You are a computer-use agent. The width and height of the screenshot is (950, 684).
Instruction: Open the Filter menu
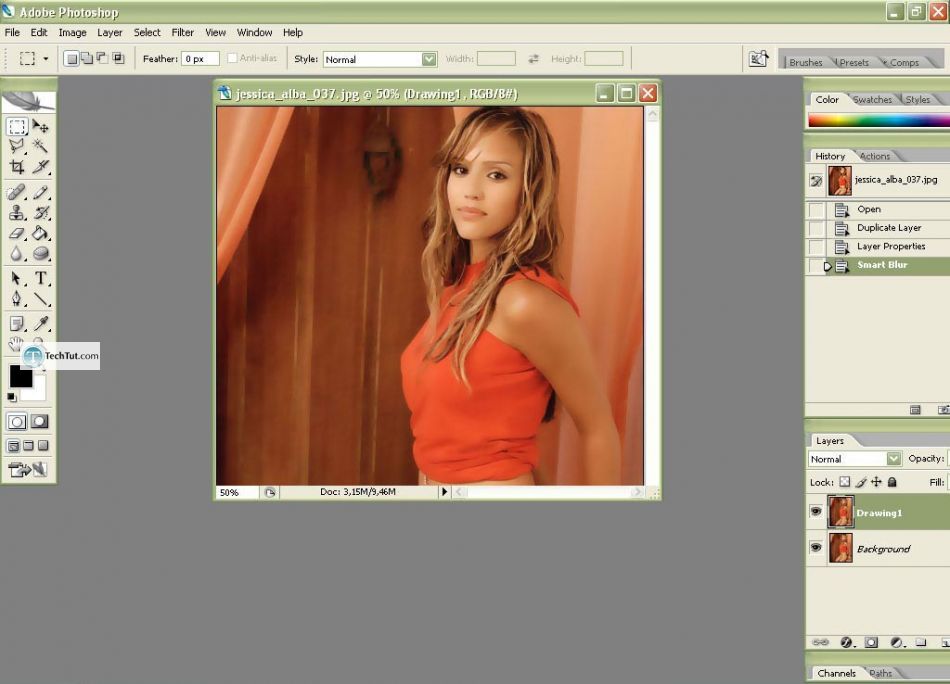point(182,32)
